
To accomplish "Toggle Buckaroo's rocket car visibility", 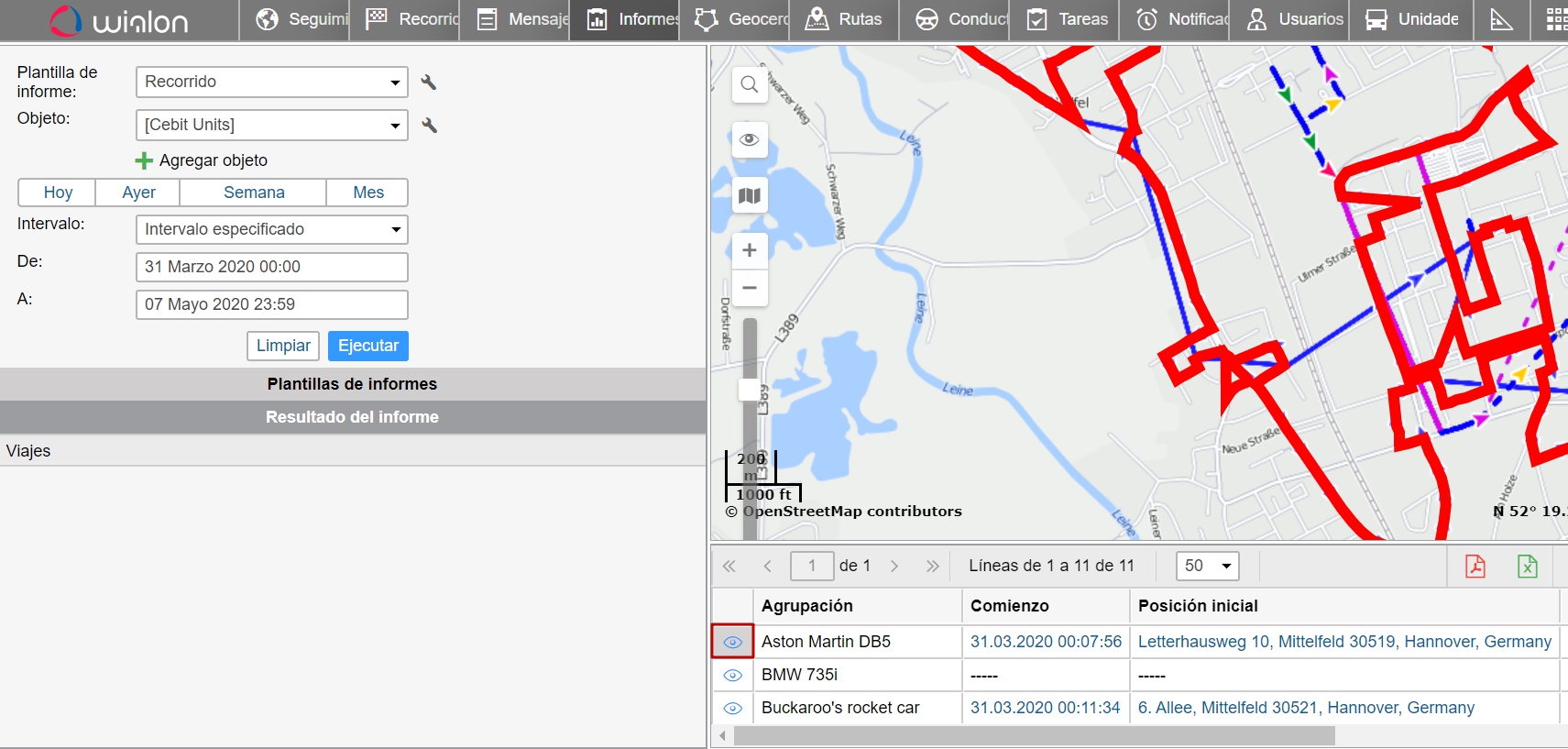I will pyautogui.click(x=732, y=709).
